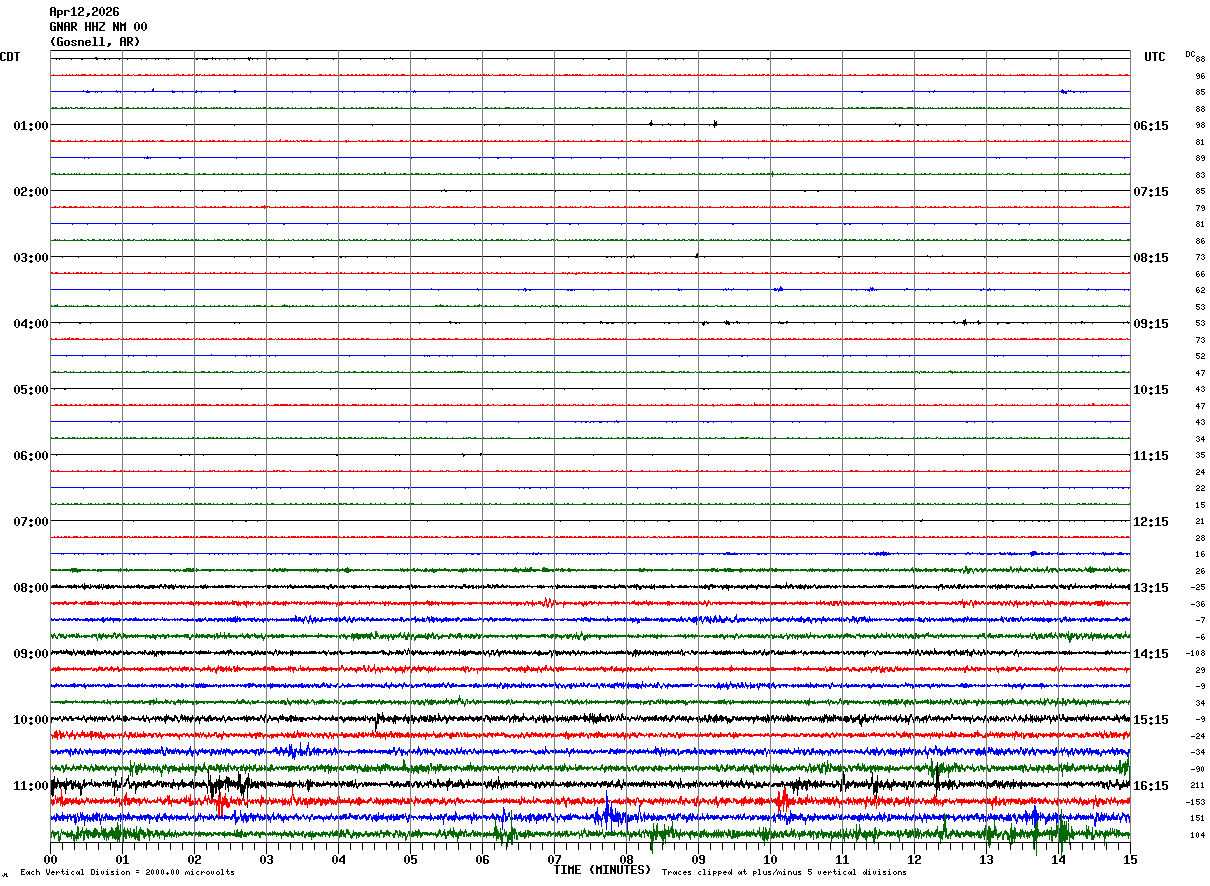Viewport: 1210px width, 886px height.
Task: Select the 09:00 CDT hour label
Action: click(x=31, y=654)
